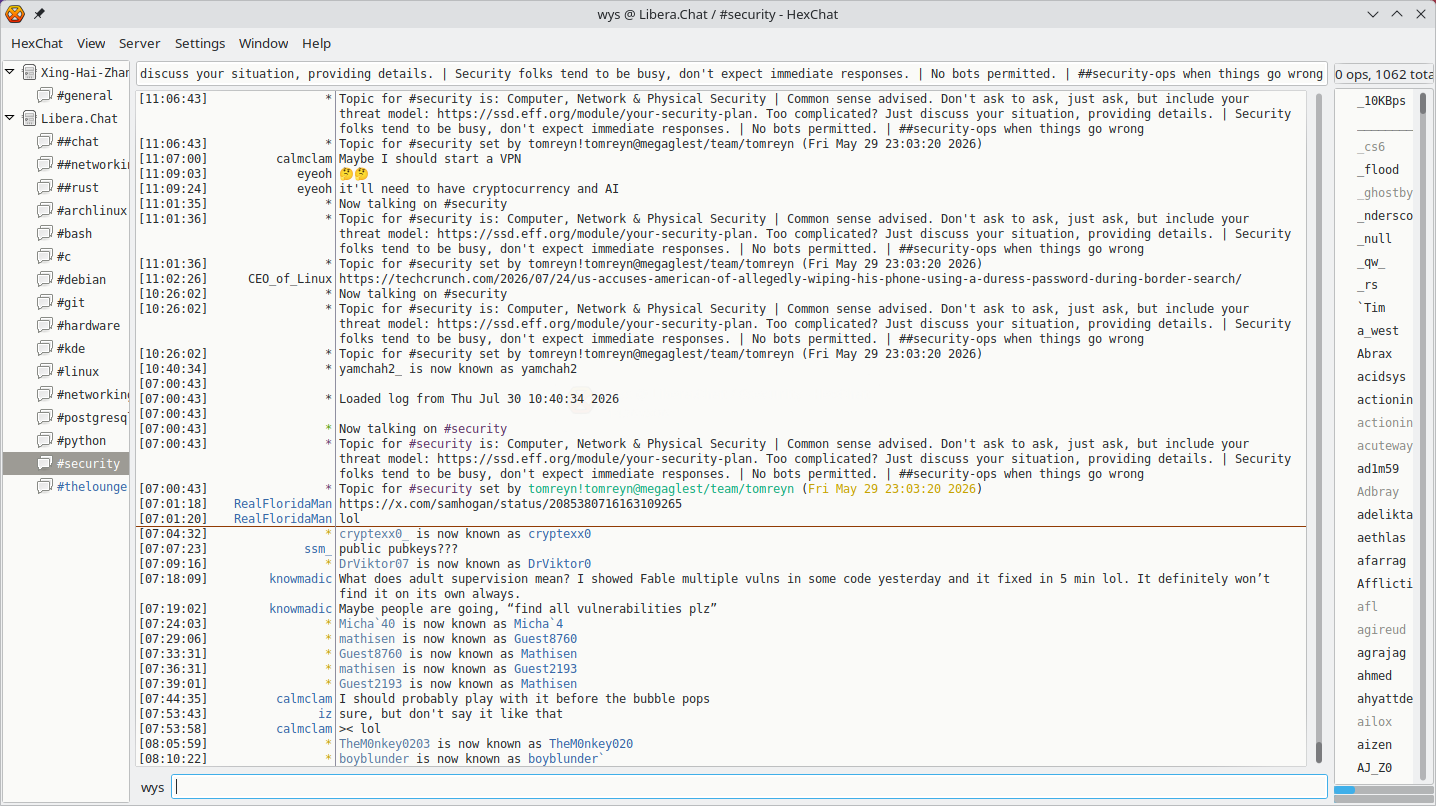
Task: Select user _10KBps in the user list
Action: point(1381,101)
